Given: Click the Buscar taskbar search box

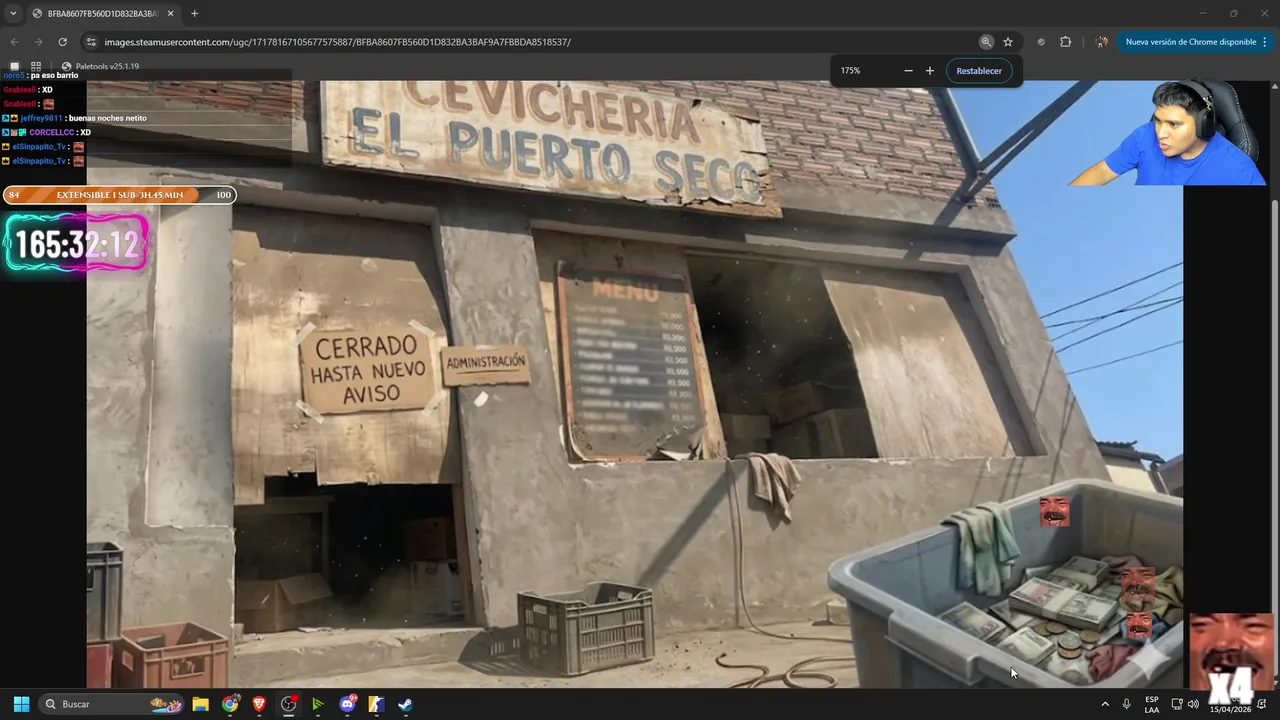Looking at the screenshot, I should point(112,704).
